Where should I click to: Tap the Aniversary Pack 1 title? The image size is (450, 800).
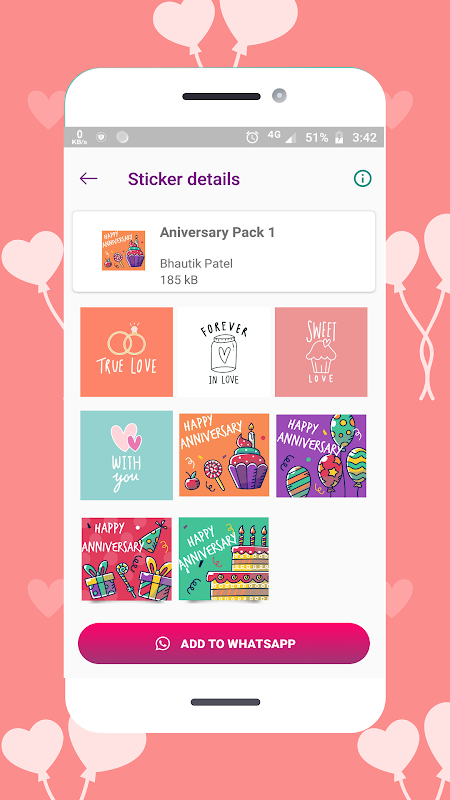tap(217, 233)
